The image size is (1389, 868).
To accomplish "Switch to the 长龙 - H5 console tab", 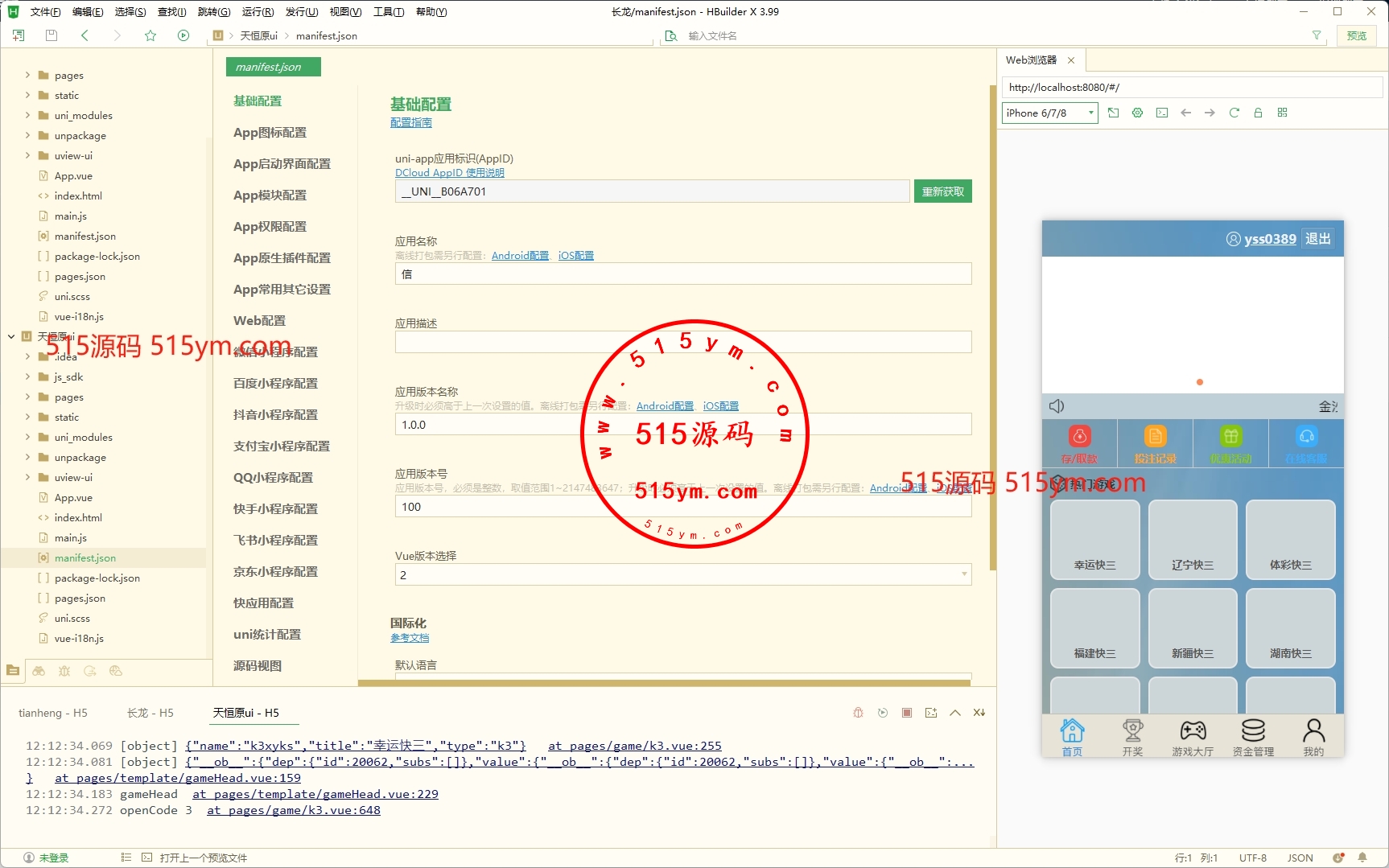I will (150, 713).
